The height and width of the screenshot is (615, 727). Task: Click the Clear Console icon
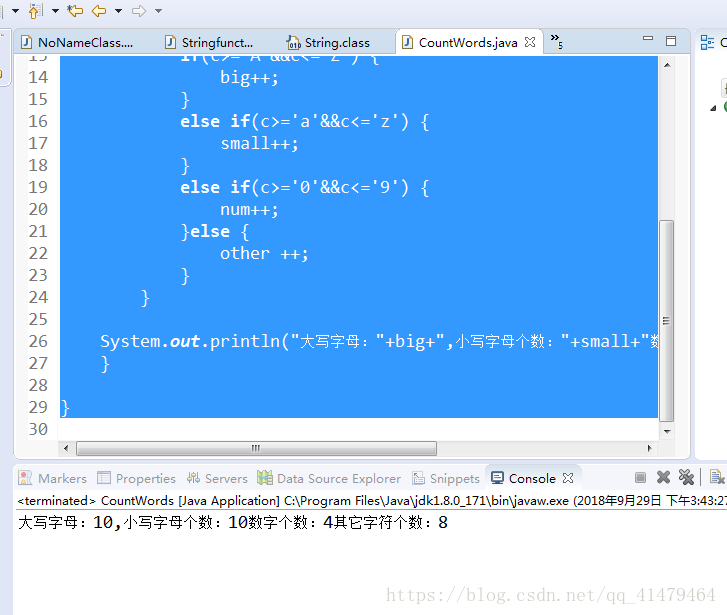717,477
